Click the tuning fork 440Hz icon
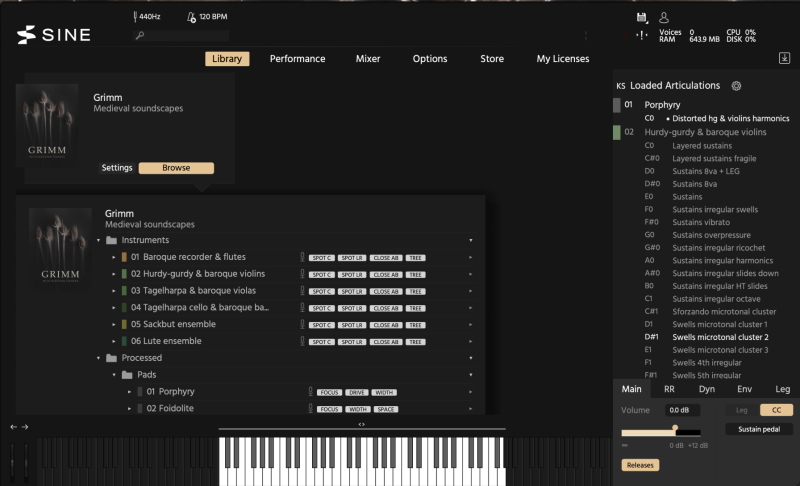This screenshot has width=800, height=486. (135, 17)
